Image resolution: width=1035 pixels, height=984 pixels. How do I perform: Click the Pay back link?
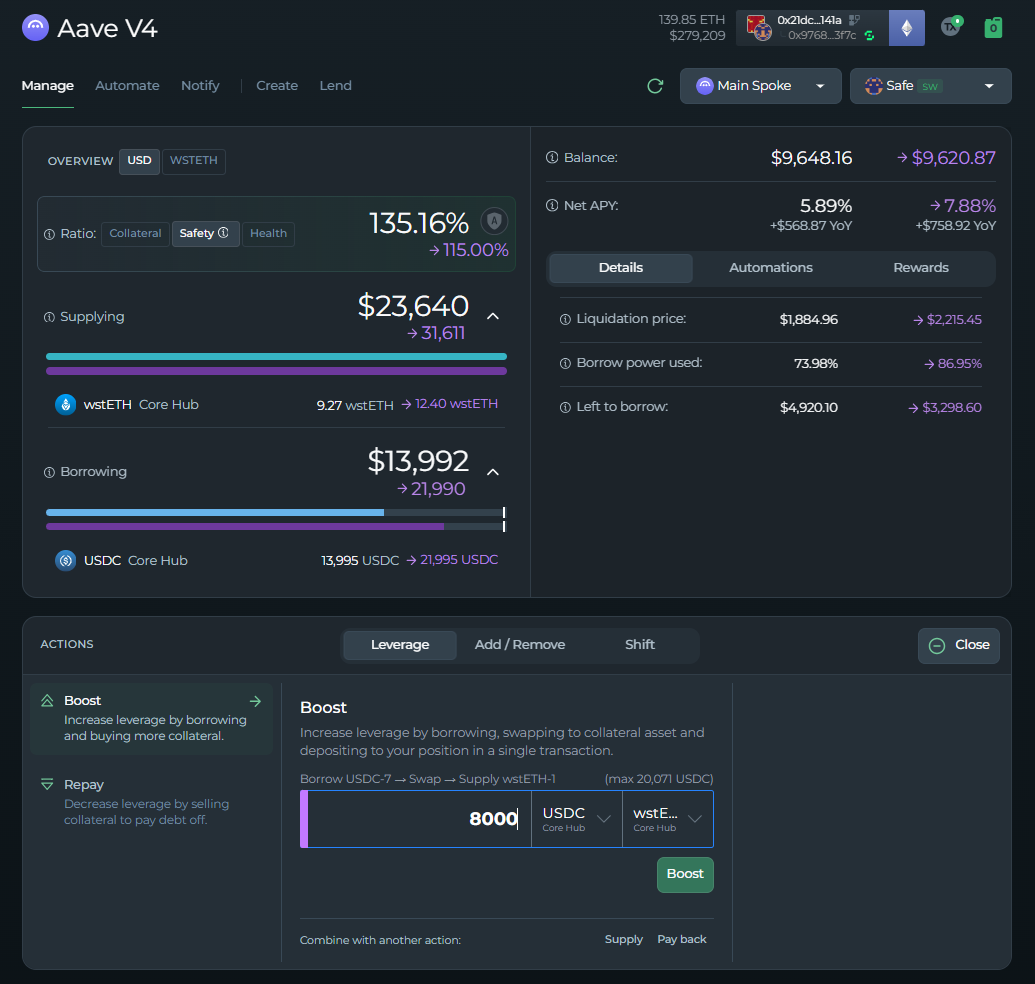[x=681, y=940]
